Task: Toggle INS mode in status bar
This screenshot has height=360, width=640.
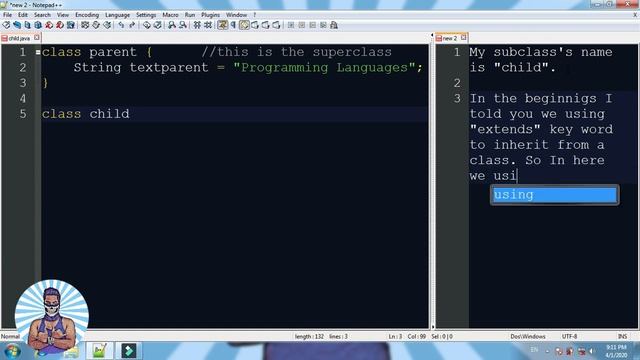Action: click(x=622, y=336)
